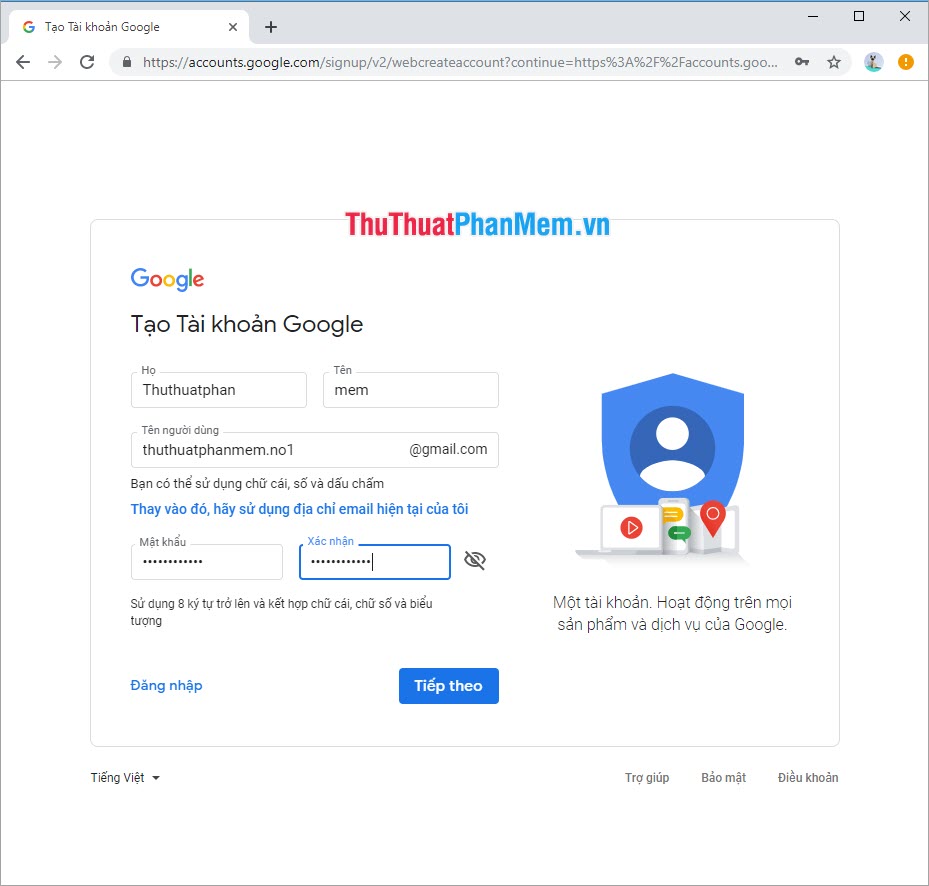Open Bảo mật from the footer
Image resolution: width=929 pixels, height=886 pixels.
point(723,777)
